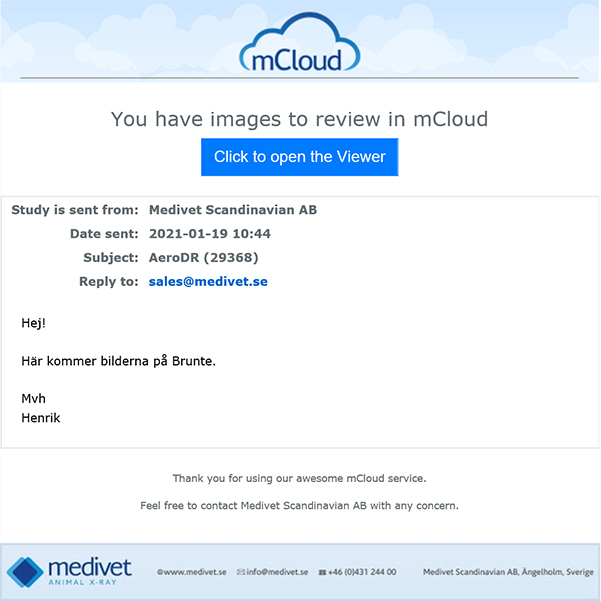Click the message line mentioning Brunte
This screenshot has width=601, height=601.
[x=118, y=361]
